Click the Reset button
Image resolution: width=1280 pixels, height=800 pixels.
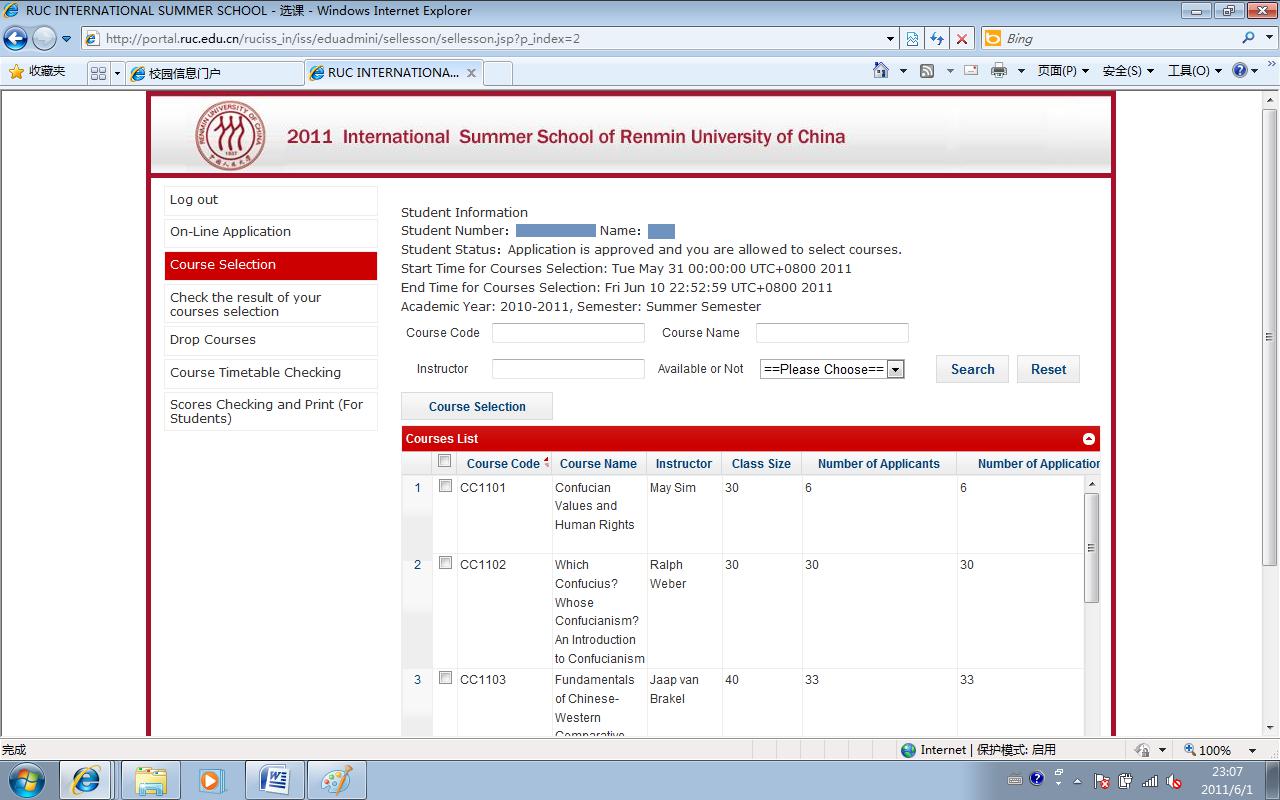click(x=1048, y=369)
